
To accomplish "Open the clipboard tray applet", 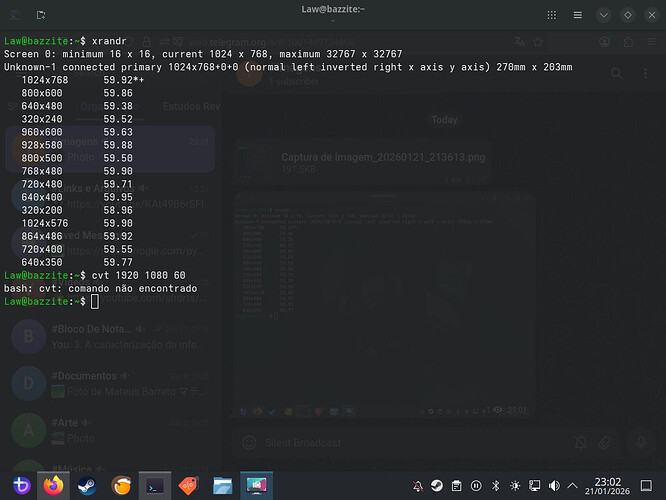I will (457, 485).
